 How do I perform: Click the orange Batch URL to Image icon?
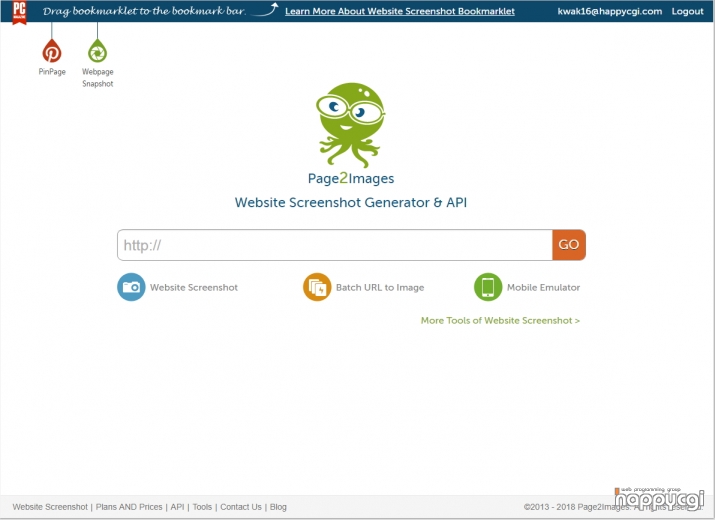point(317,287)
